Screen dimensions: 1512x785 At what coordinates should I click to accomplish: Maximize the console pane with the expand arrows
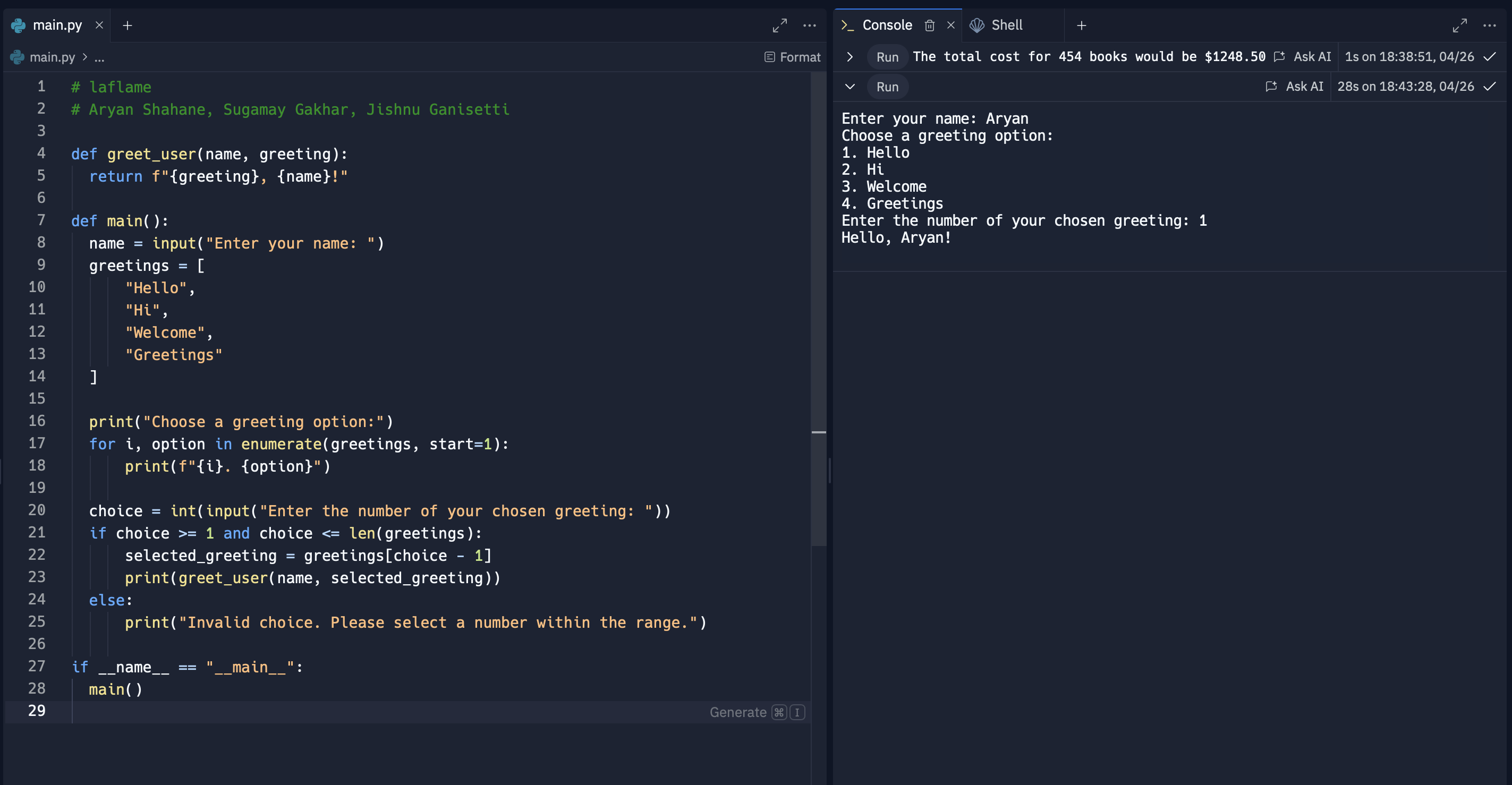[1459, 25]
